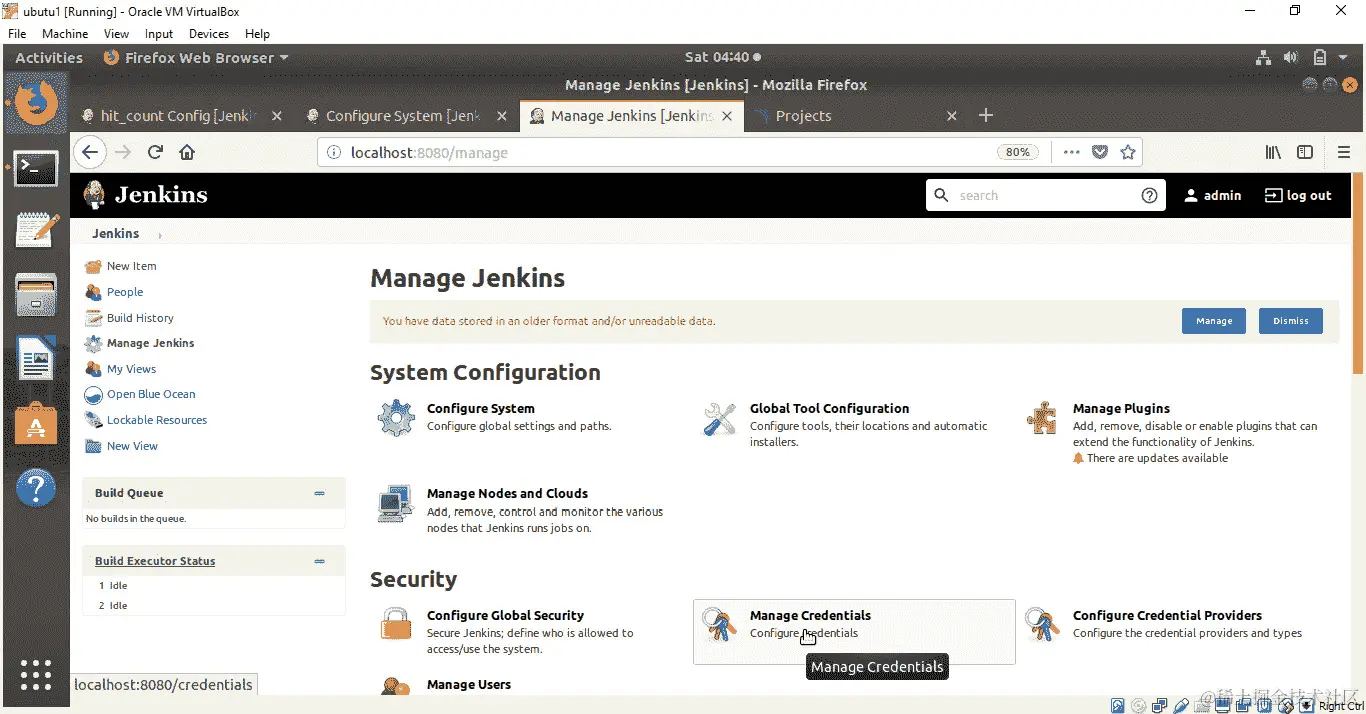Click the 80% page zoom control
Image resolution: width=1366 pixels, height=714 pixels.
(1018, 151)
